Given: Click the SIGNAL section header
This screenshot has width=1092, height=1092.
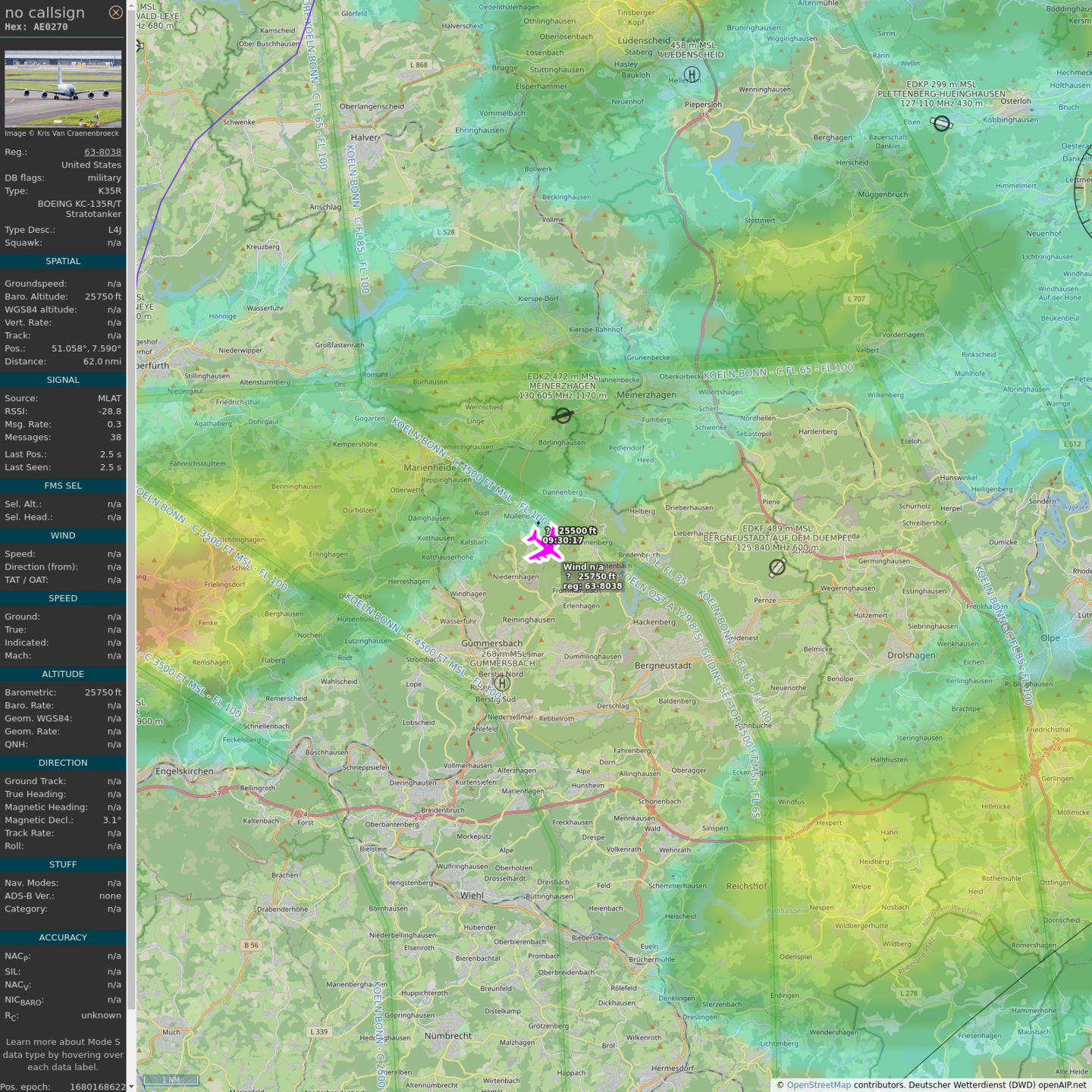Looking at the screenshot, I should click(x=63, y=380).
